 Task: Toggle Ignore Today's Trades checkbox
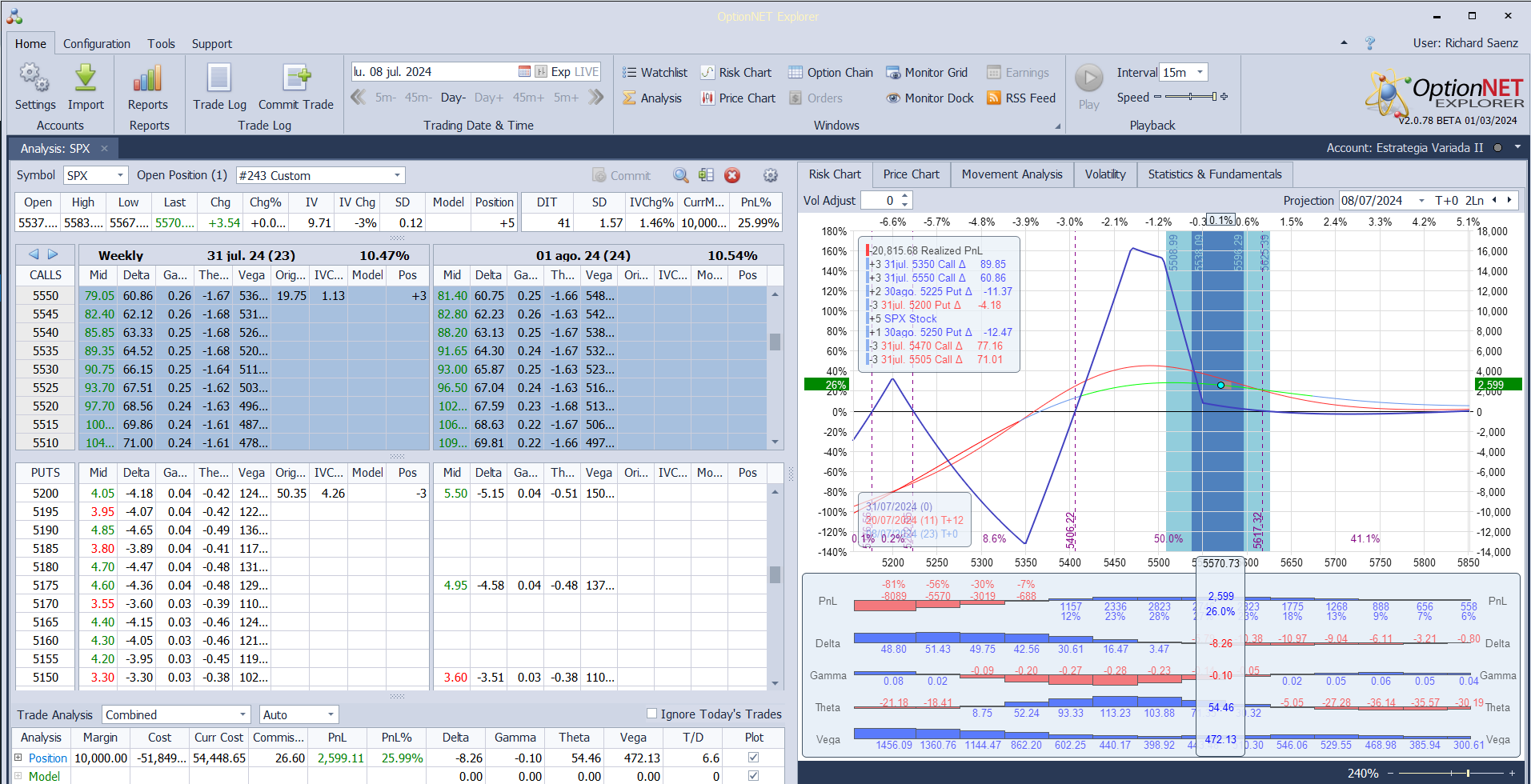tap(651, 714)
